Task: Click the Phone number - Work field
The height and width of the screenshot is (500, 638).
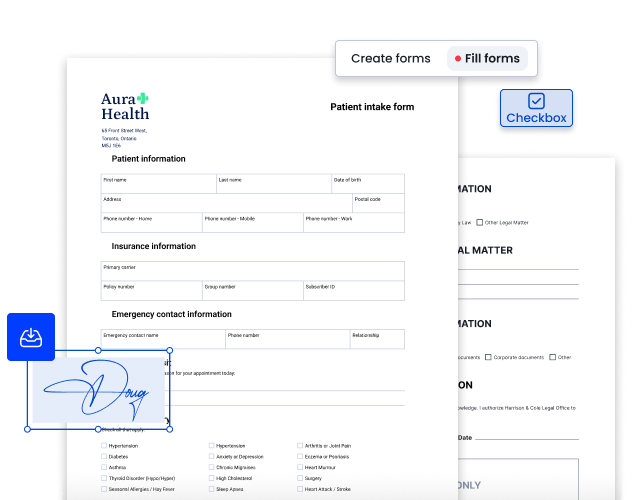Action: tap(354, 223)
